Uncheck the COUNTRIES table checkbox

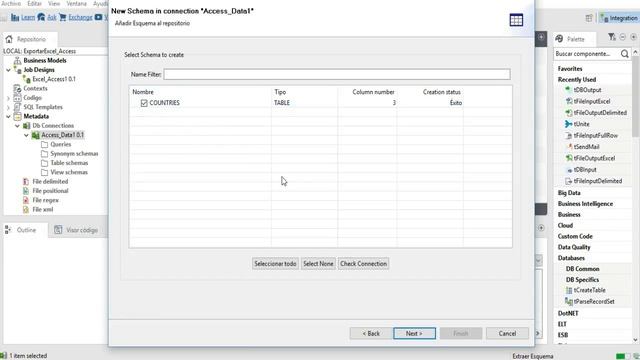144,103
